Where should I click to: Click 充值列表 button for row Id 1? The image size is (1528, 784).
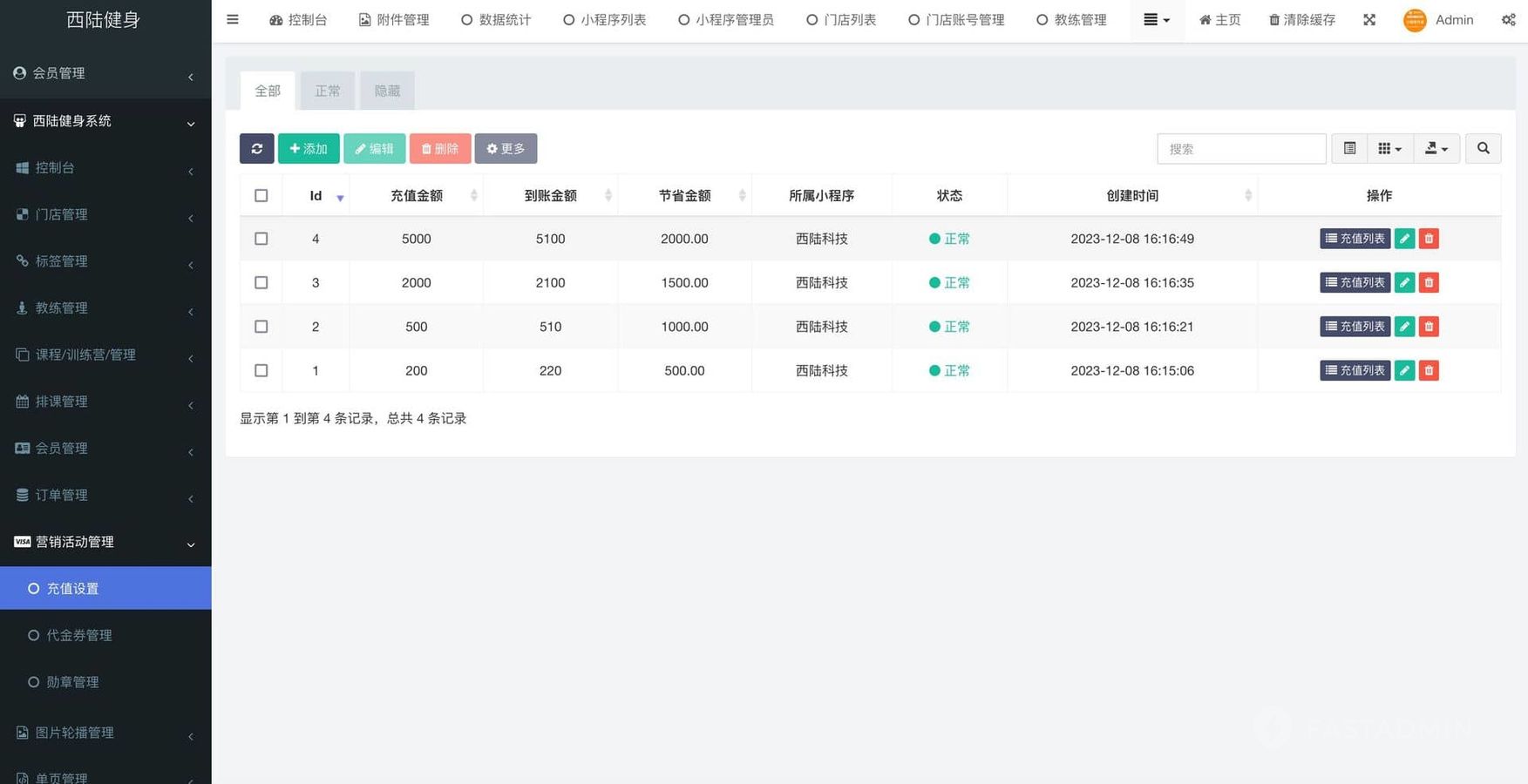coord(1355,371)
